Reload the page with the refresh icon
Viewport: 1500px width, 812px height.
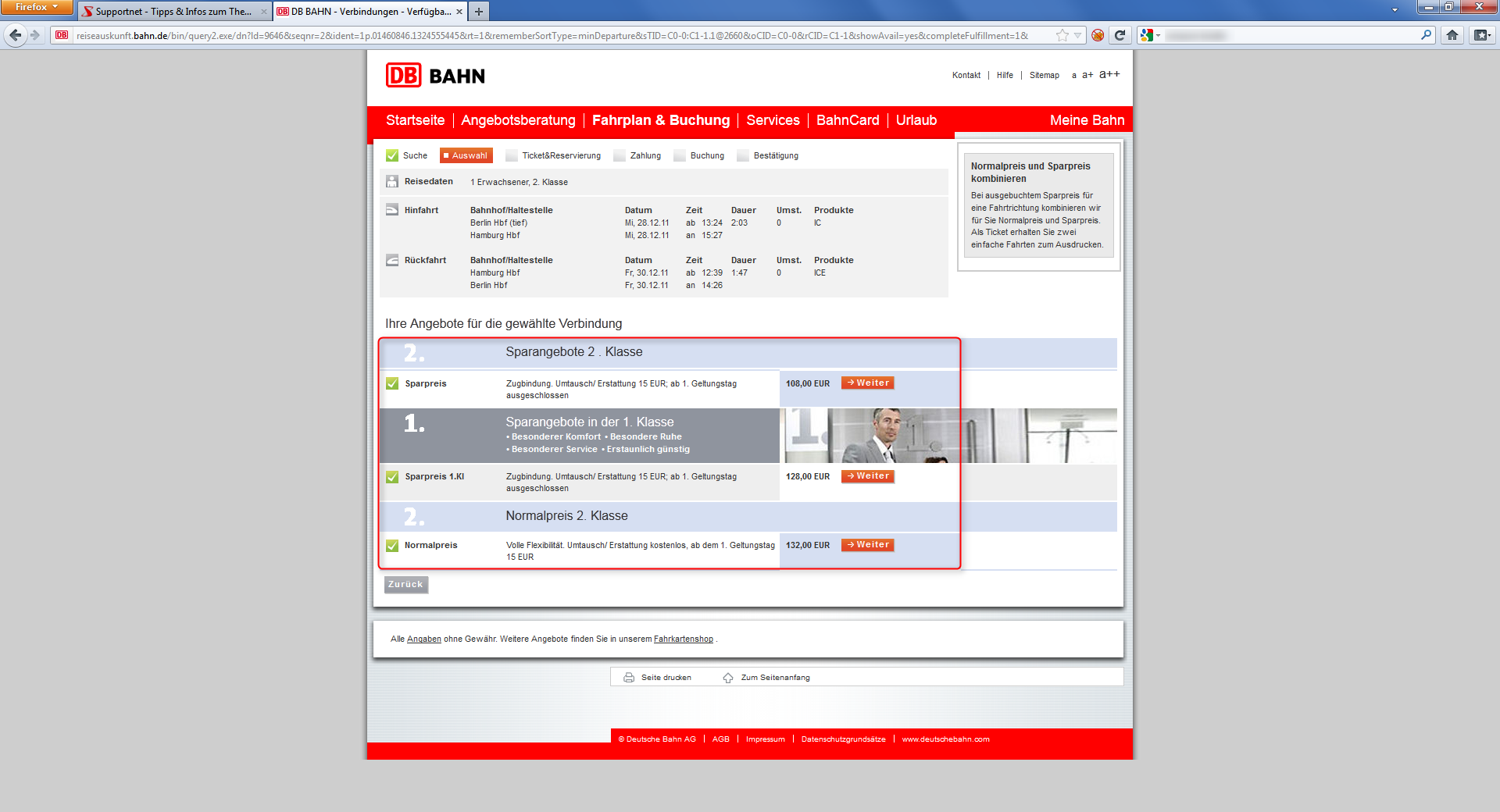point(1120,35)
